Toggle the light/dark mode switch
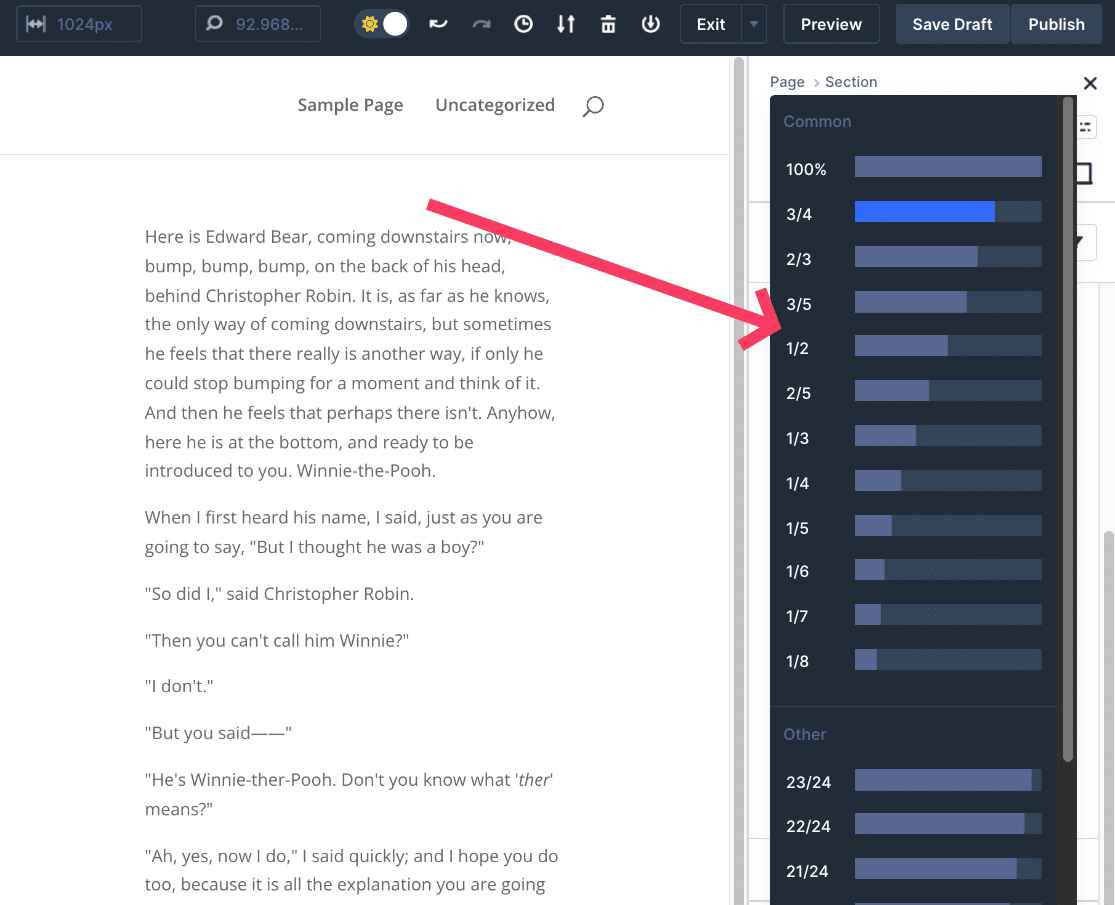The height and width of the screenshot is (905, 1115). click(382, 24)
